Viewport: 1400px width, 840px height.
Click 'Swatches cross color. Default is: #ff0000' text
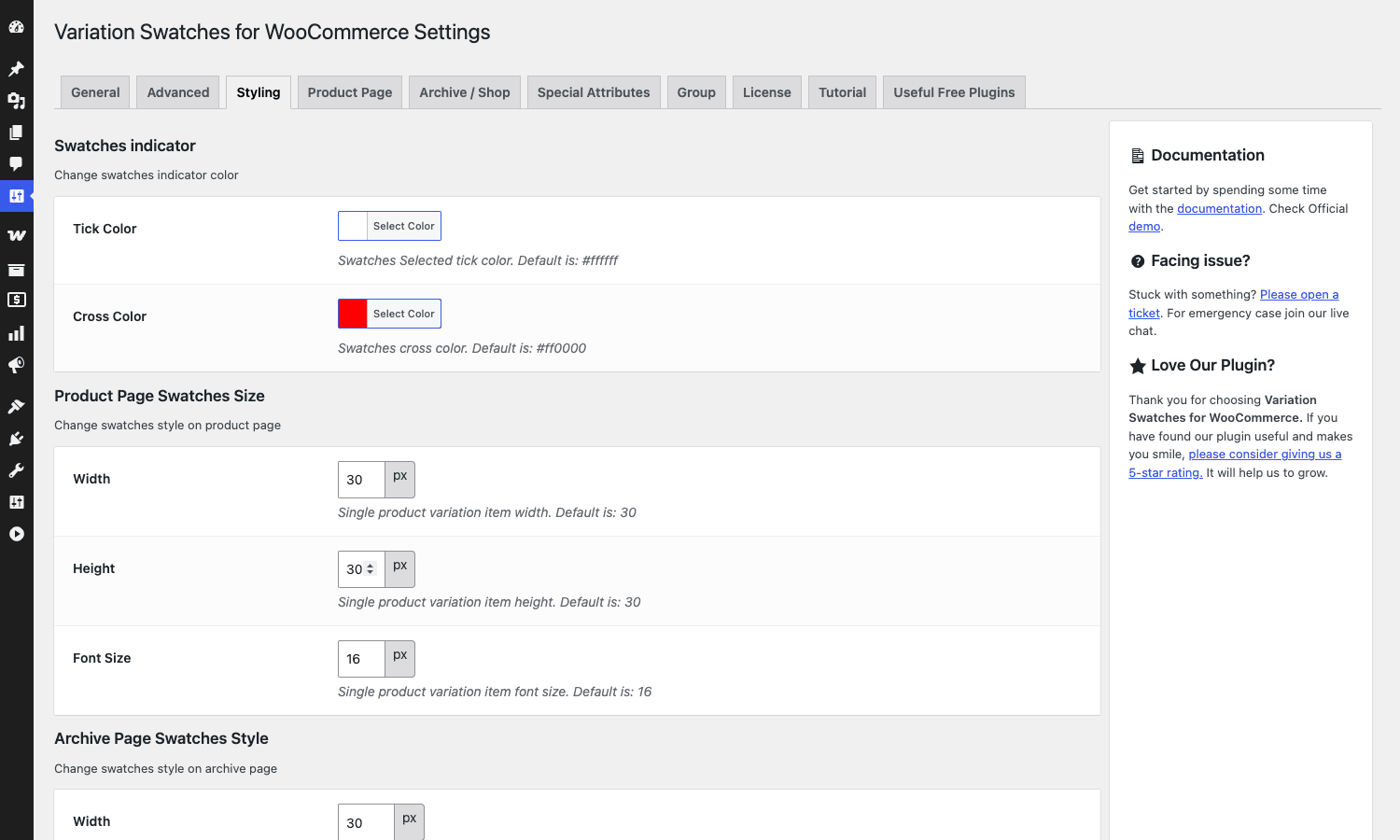coord(462,348)
